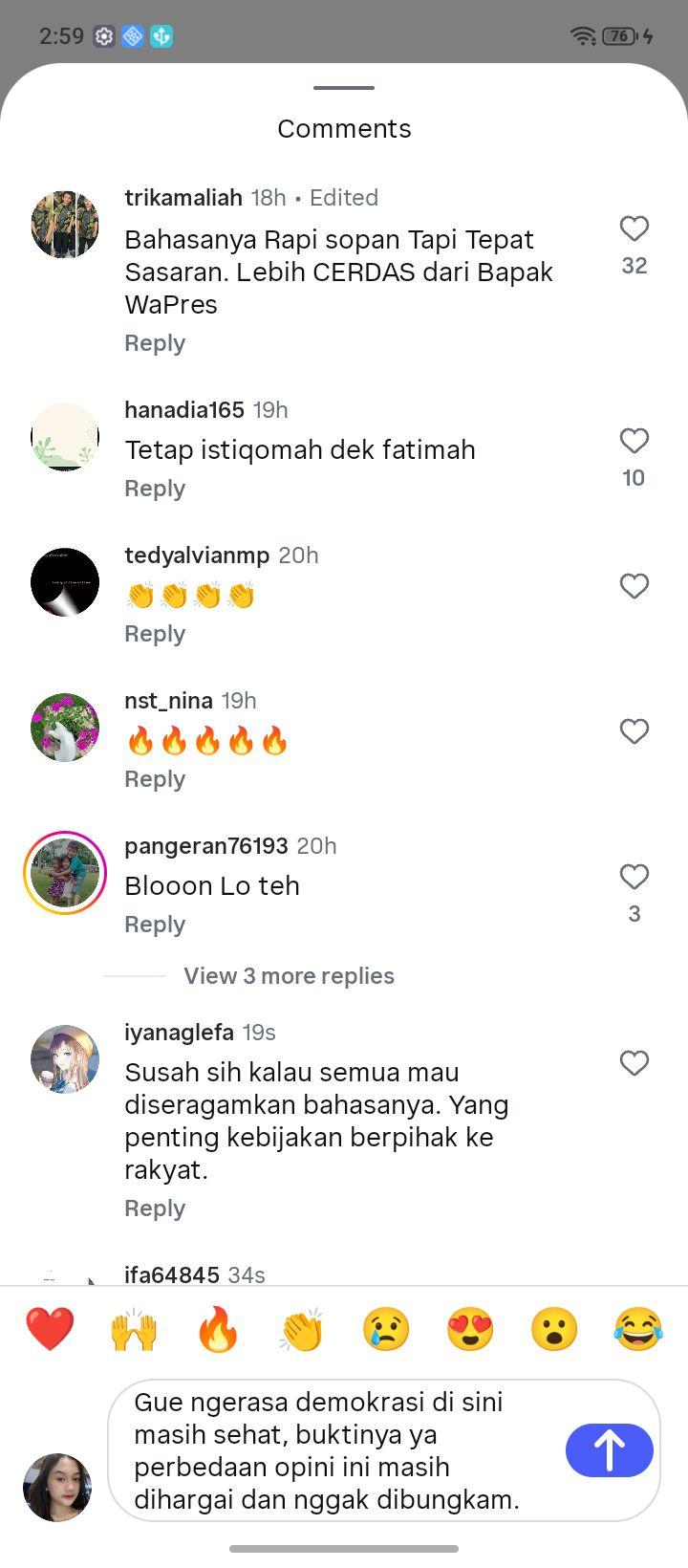Like trikamaliah's comment
The width and height of the screenshot is (688, 1568).
(634, 229)
